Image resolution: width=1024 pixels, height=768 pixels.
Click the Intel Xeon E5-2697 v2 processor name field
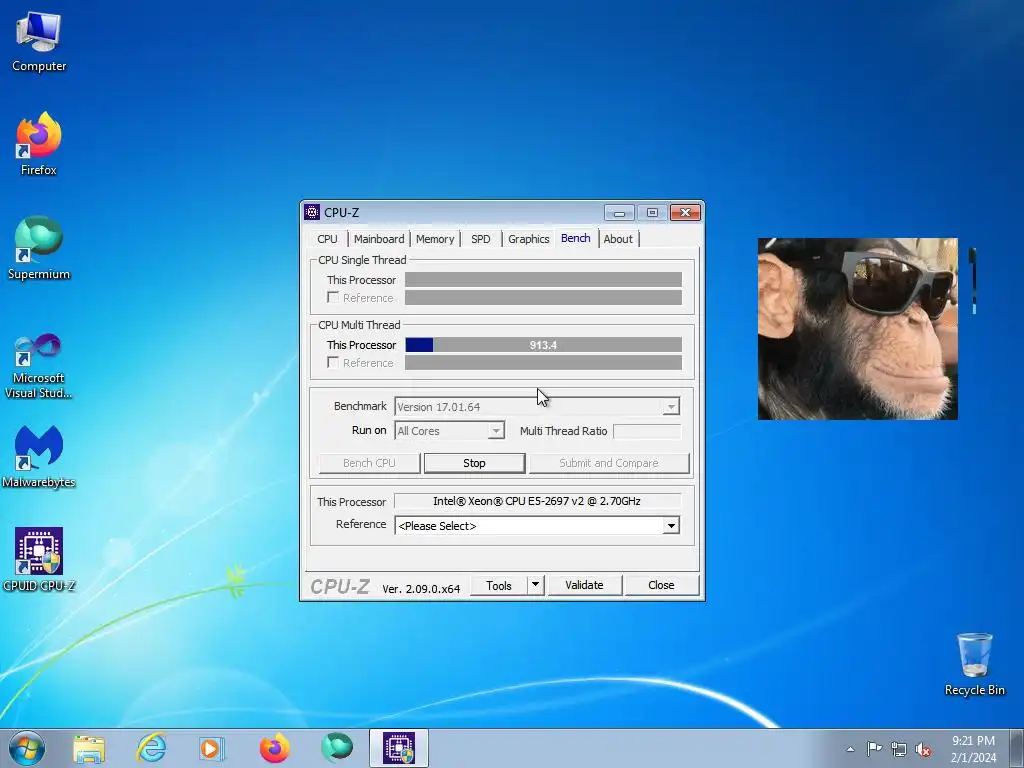(537, 502)
